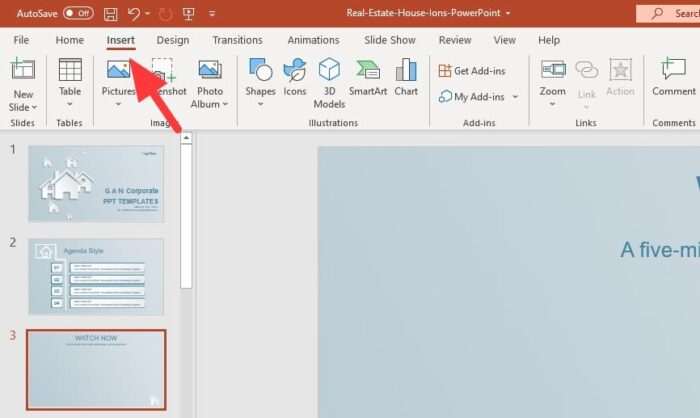
Task: Select slide 2 Agenda Style thumbnail
Action: [x=96, y=276]
